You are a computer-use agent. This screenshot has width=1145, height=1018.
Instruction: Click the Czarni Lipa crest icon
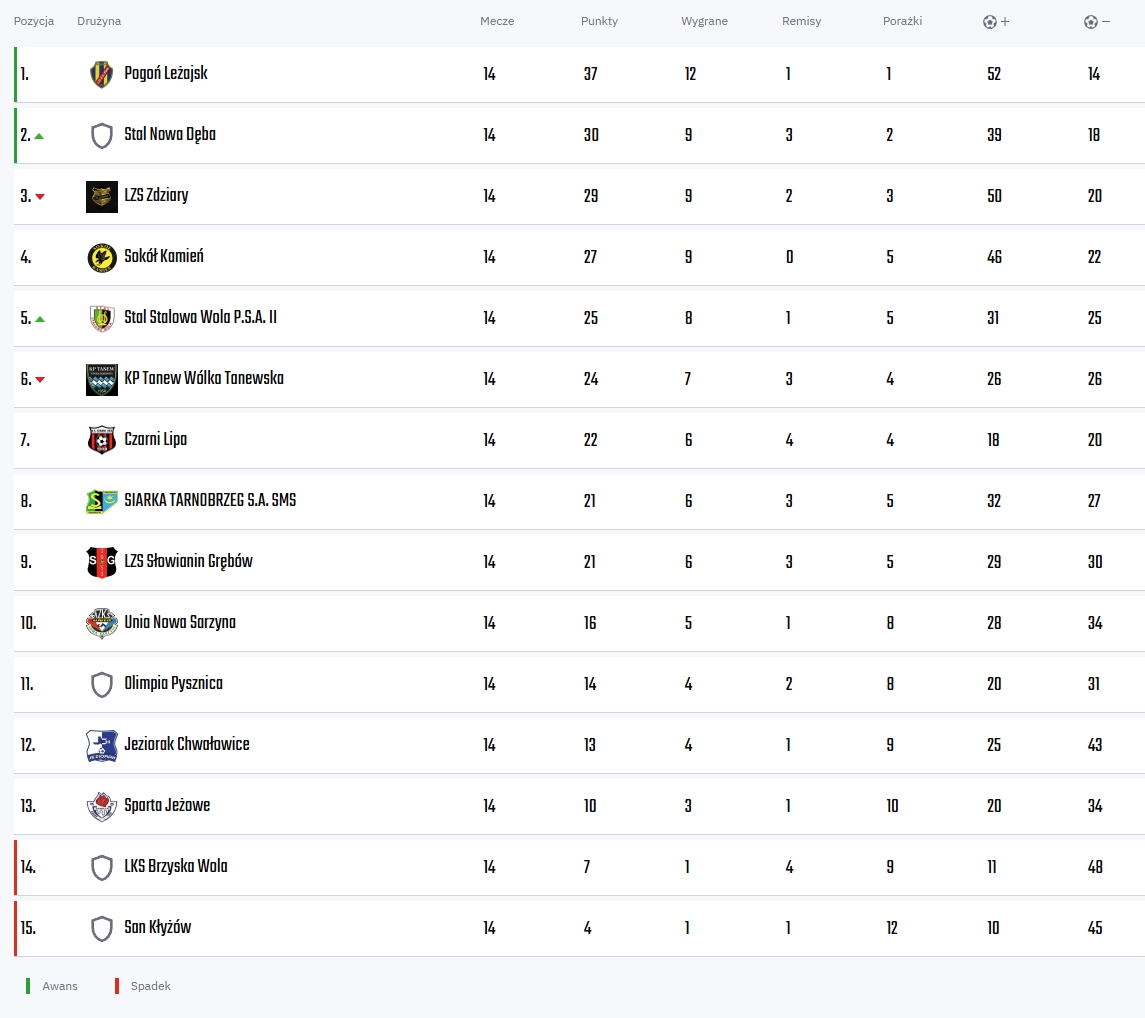(102, 440)
